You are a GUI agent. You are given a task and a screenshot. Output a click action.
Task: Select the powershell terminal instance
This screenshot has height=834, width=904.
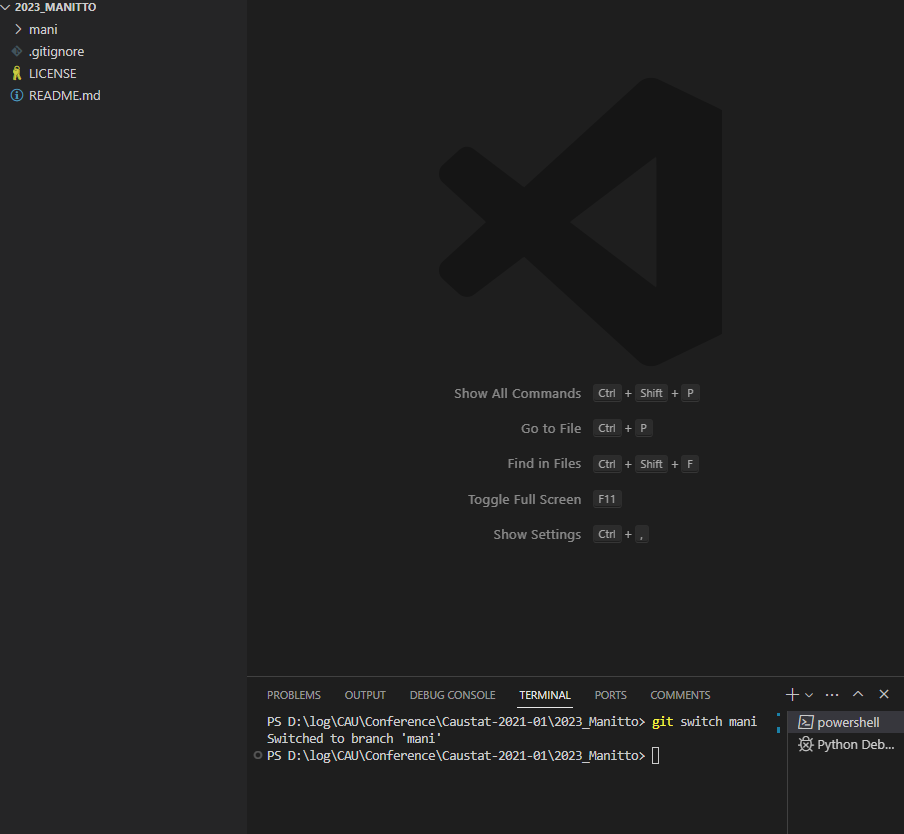(846, 722)
